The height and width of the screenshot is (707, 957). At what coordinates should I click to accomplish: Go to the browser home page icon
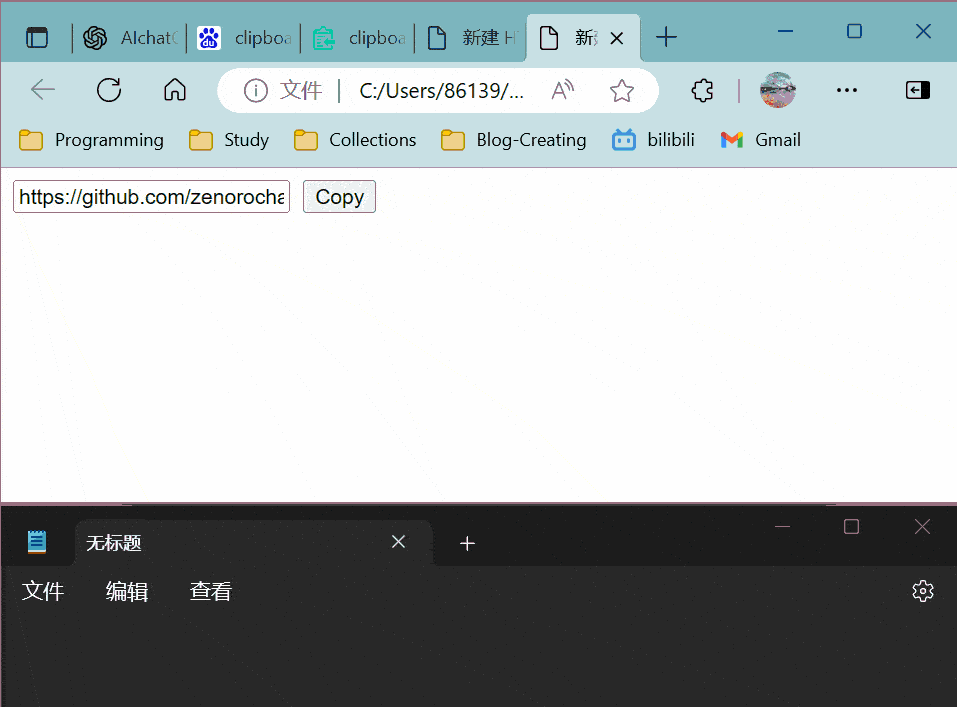tap(175, 91)
